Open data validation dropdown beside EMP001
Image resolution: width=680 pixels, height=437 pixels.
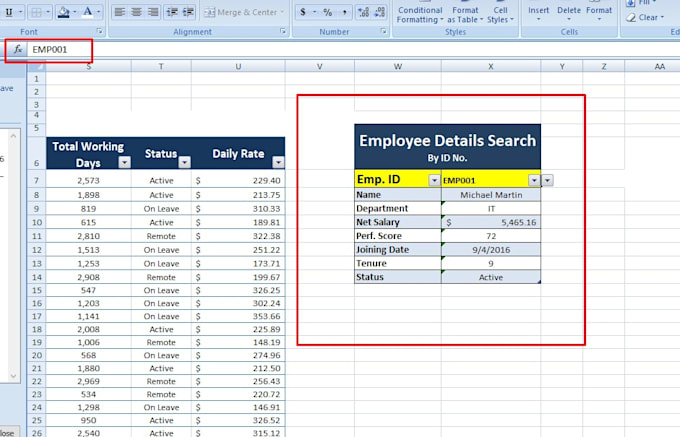(x=547, y=180)
